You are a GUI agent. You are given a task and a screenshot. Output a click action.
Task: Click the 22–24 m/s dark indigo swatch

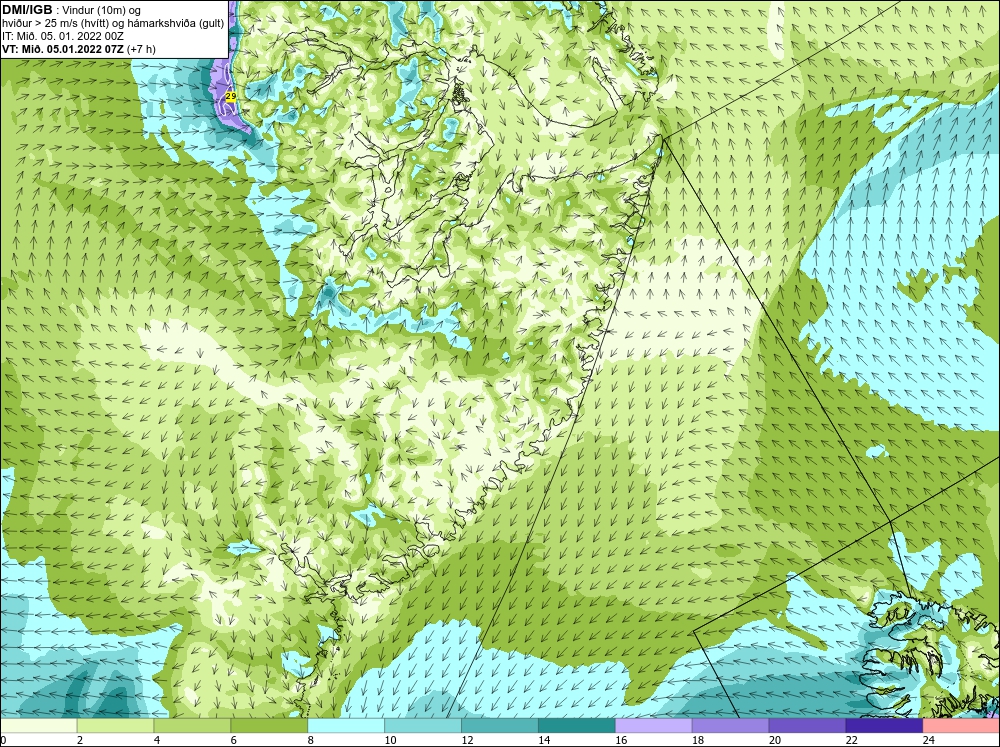coord(884,726)
